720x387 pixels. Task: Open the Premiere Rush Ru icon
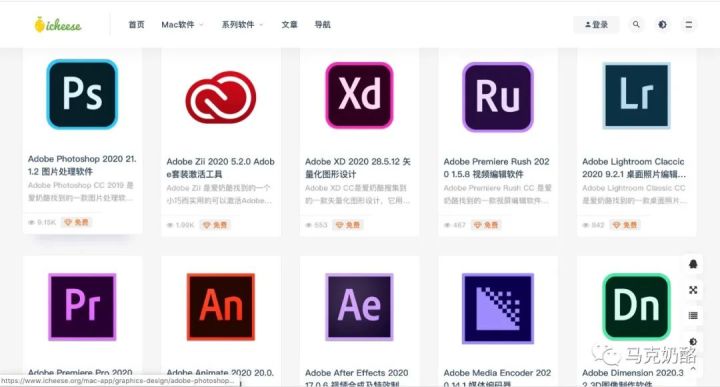(498, 97)
